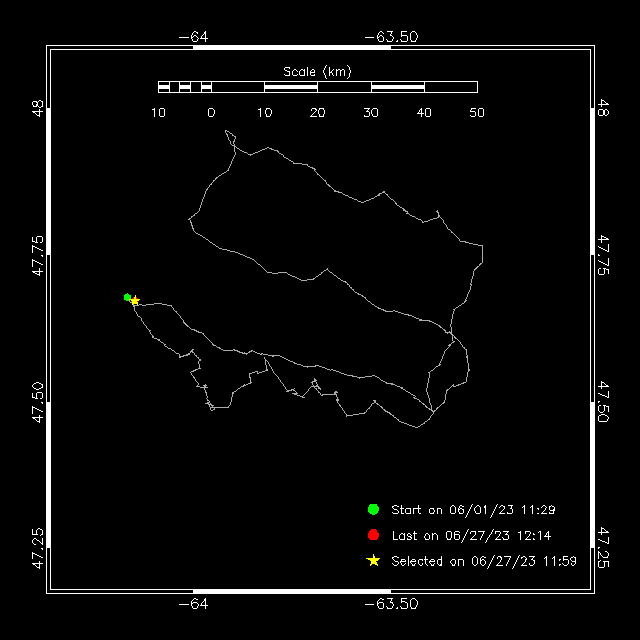Click the 50 label on the scale bar
640x640 pixels.
[x=477, y=113]
